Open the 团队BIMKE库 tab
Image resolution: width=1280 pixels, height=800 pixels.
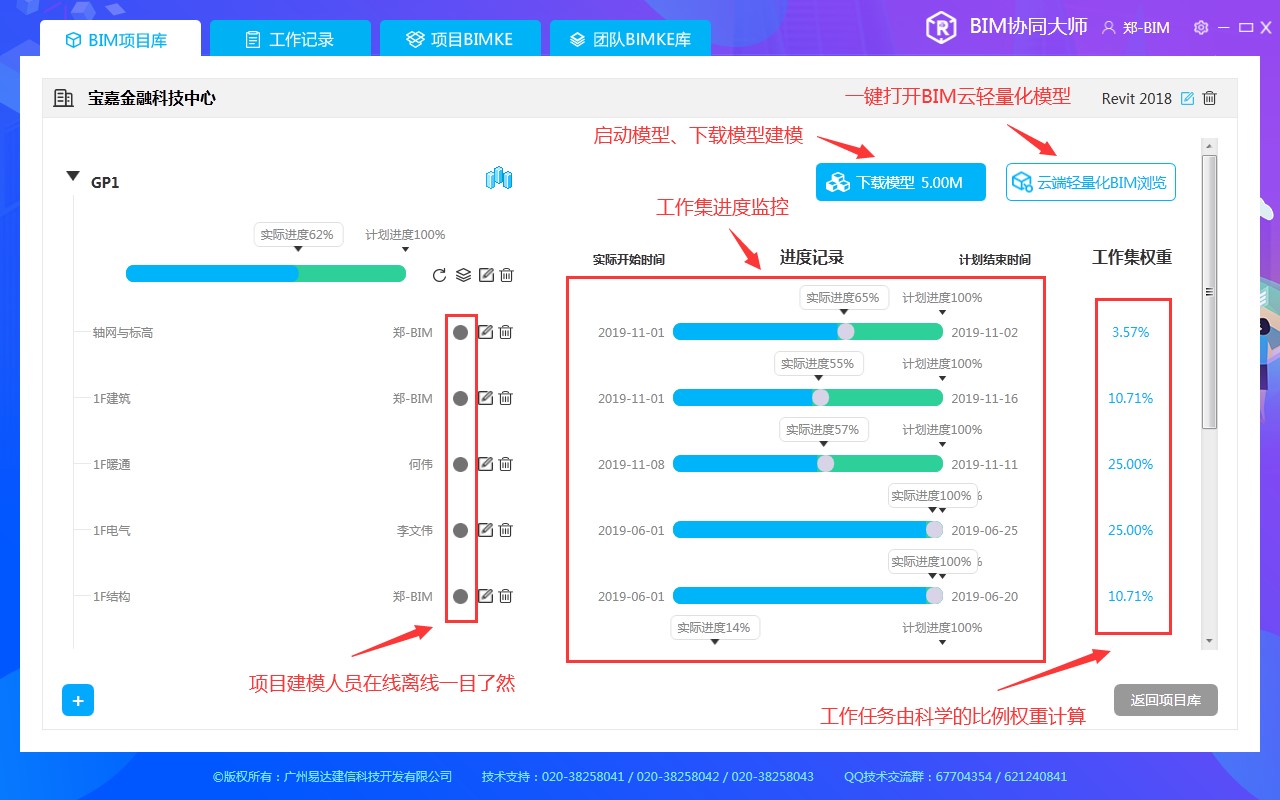630,38
